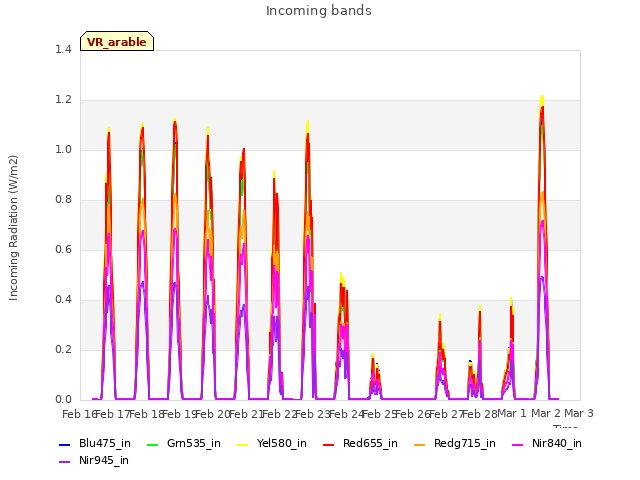Click the 0.0 y-axis tick label

(63, 400)
